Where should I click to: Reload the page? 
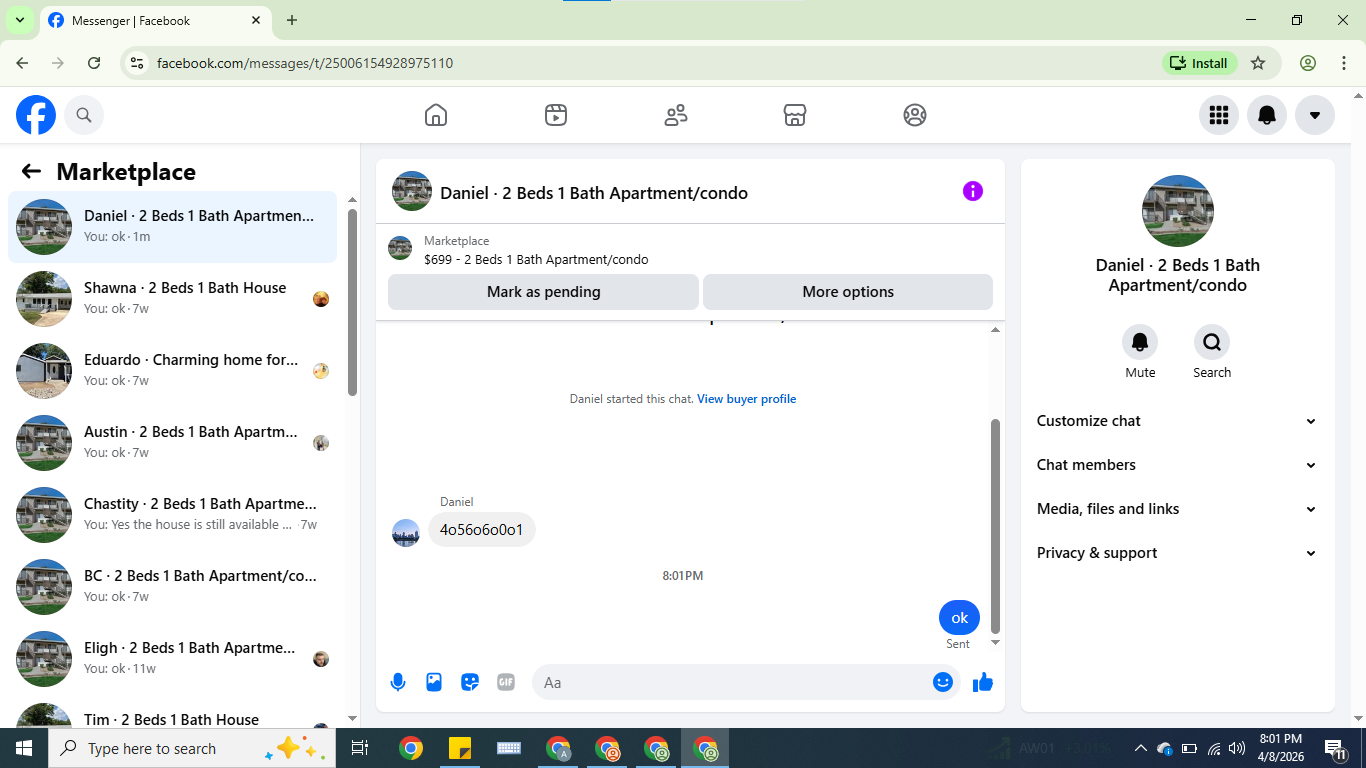(x=94, y=63)
